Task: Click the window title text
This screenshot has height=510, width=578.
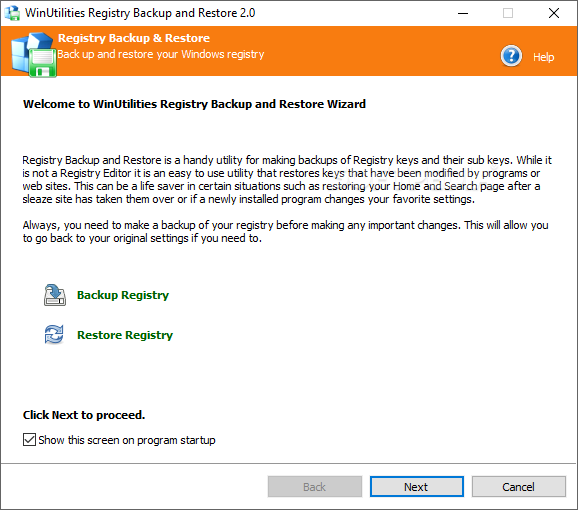Action: click(x=140, y=13)
